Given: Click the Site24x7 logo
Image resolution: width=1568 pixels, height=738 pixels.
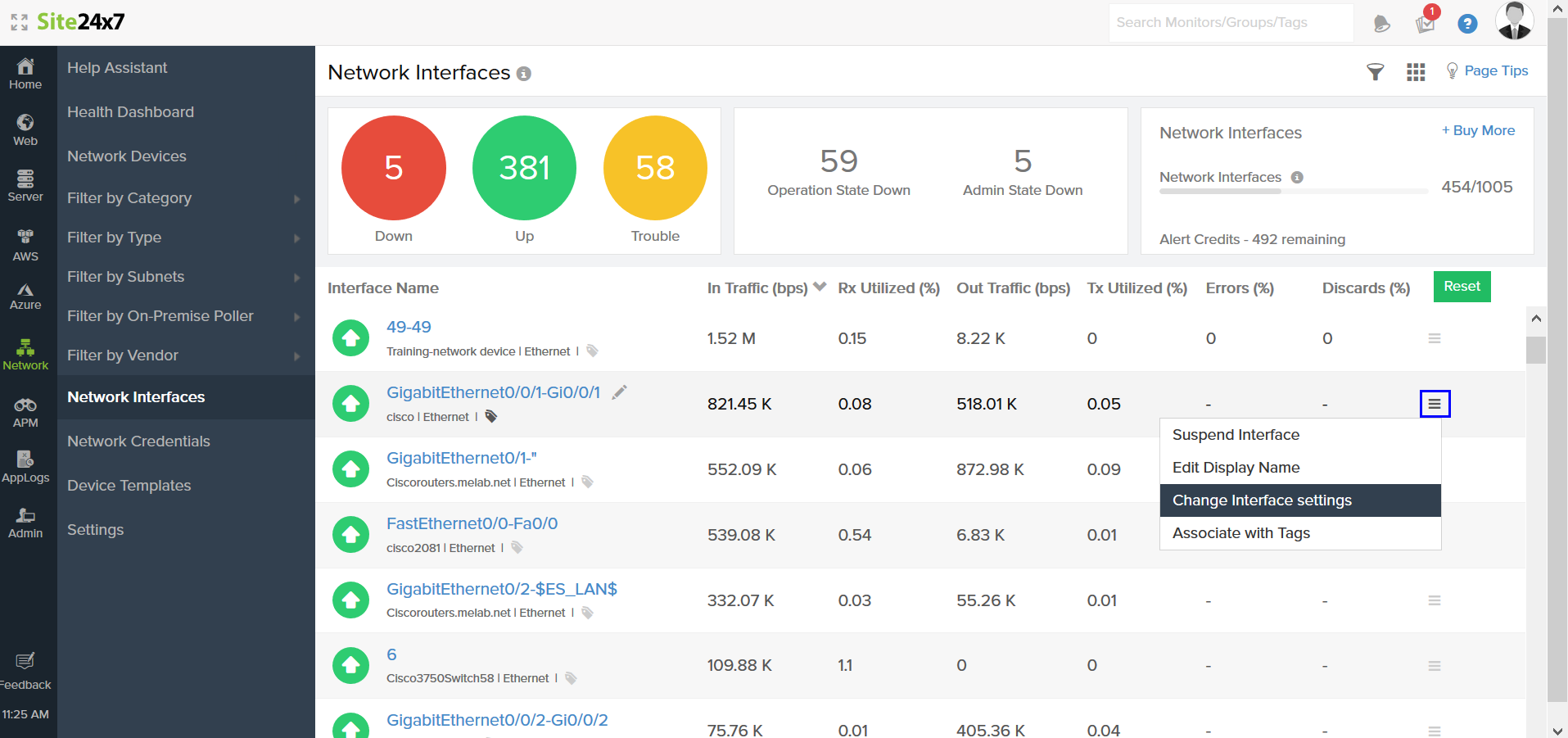Looking at the screenshot, I should pos(81,22).
